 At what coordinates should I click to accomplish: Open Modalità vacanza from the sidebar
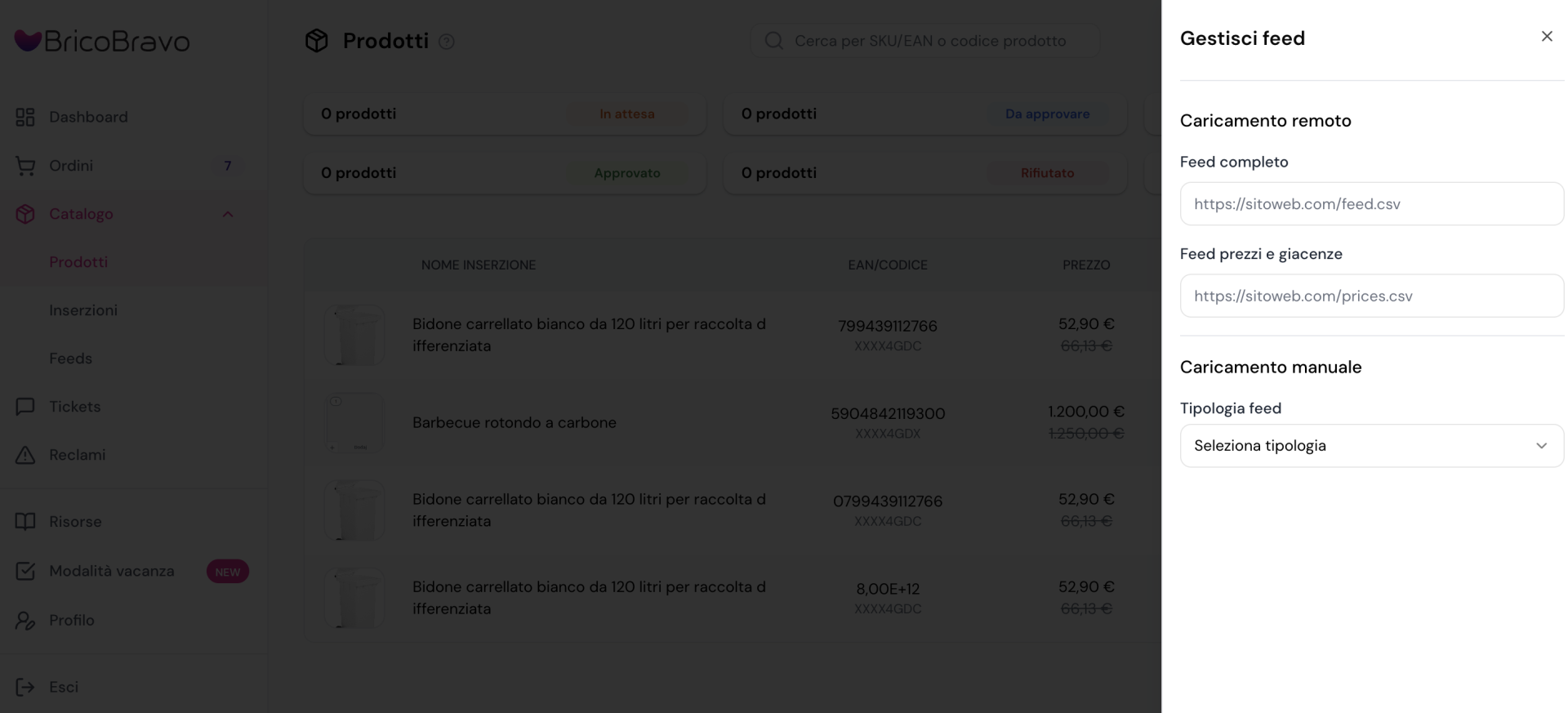112,572
